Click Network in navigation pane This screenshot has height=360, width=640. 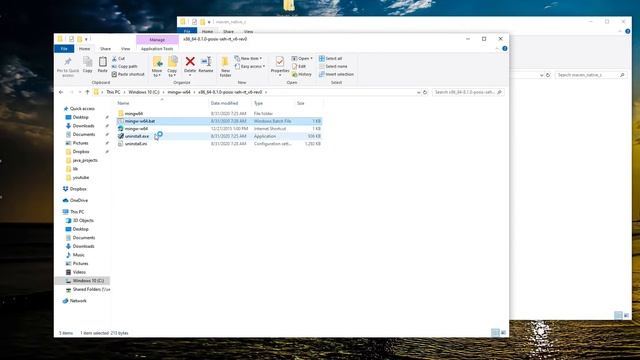point(78,301)
